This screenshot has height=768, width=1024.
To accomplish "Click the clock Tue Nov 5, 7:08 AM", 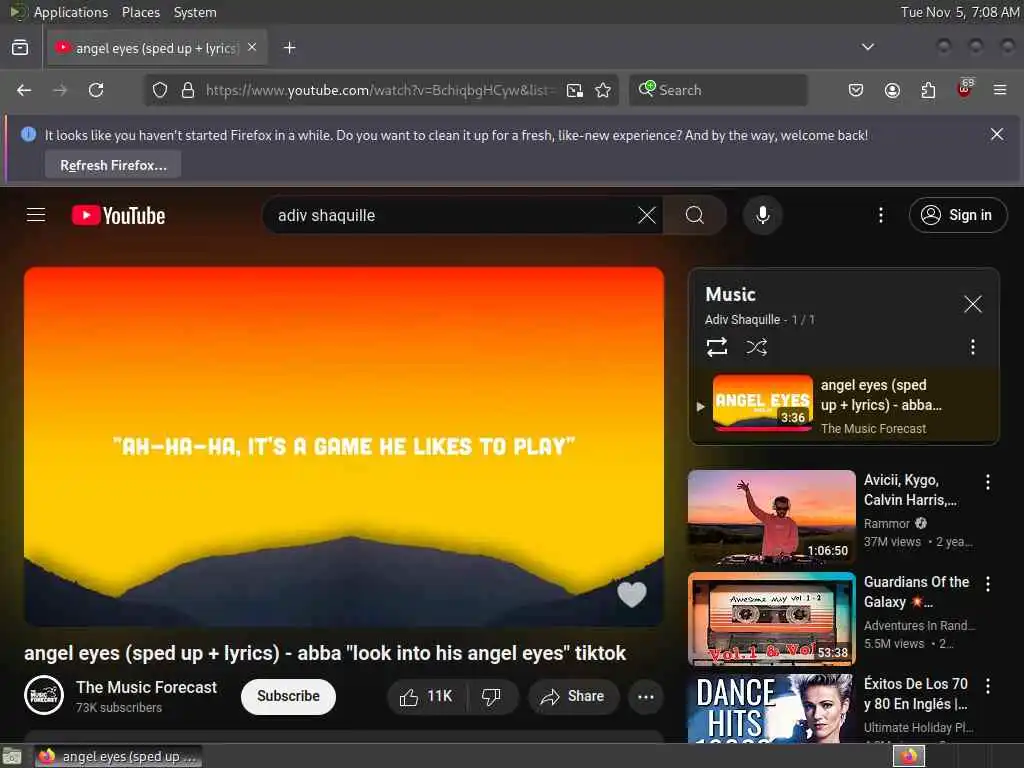I will 960,12.
